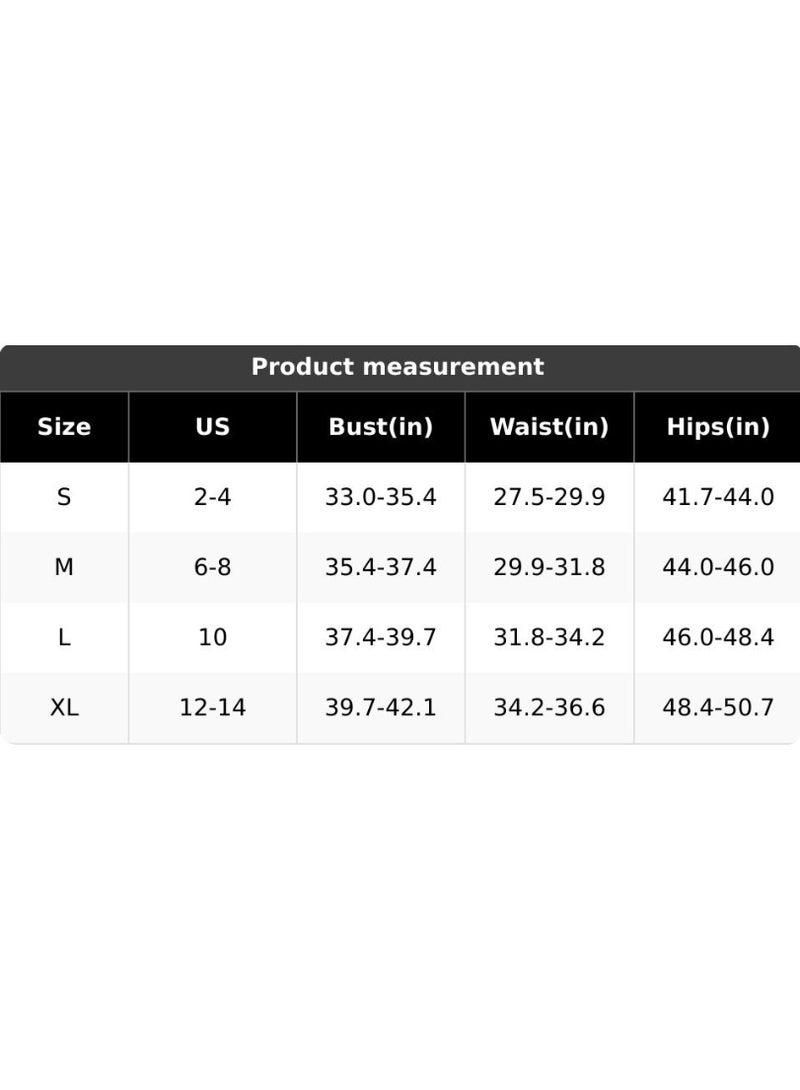This screenshot has width=800, height=1090.
Task: Click US size 12-14 cell
Action: point(213,708)
